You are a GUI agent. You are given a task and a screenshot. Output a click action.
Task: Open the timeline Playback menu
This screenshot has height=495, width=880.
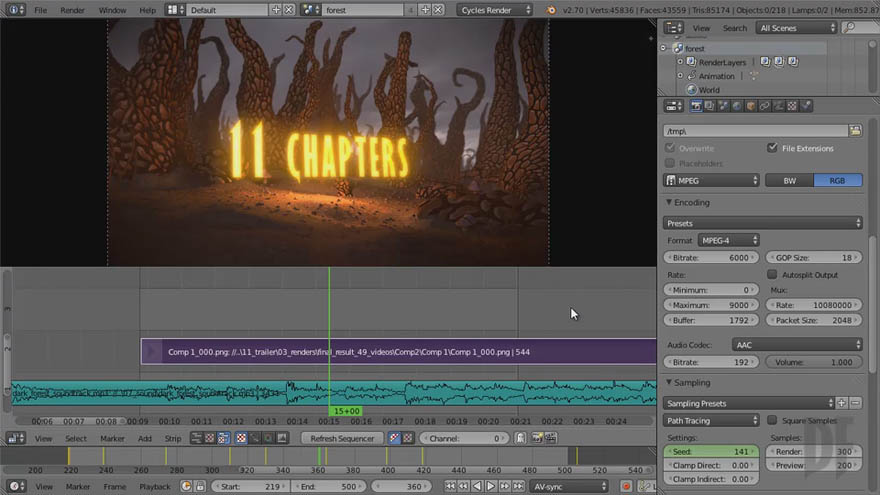pos(154,487)
